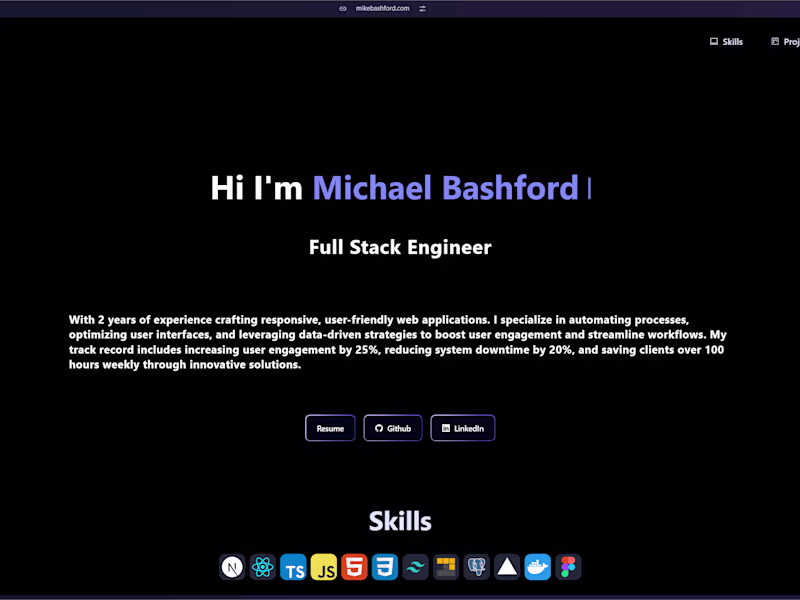Image resolution: width=800 pixels, height=600 pixels.
Task: Select the HTML5 shield skill icon
Action: pyautogui.click(x=354, y=567)
